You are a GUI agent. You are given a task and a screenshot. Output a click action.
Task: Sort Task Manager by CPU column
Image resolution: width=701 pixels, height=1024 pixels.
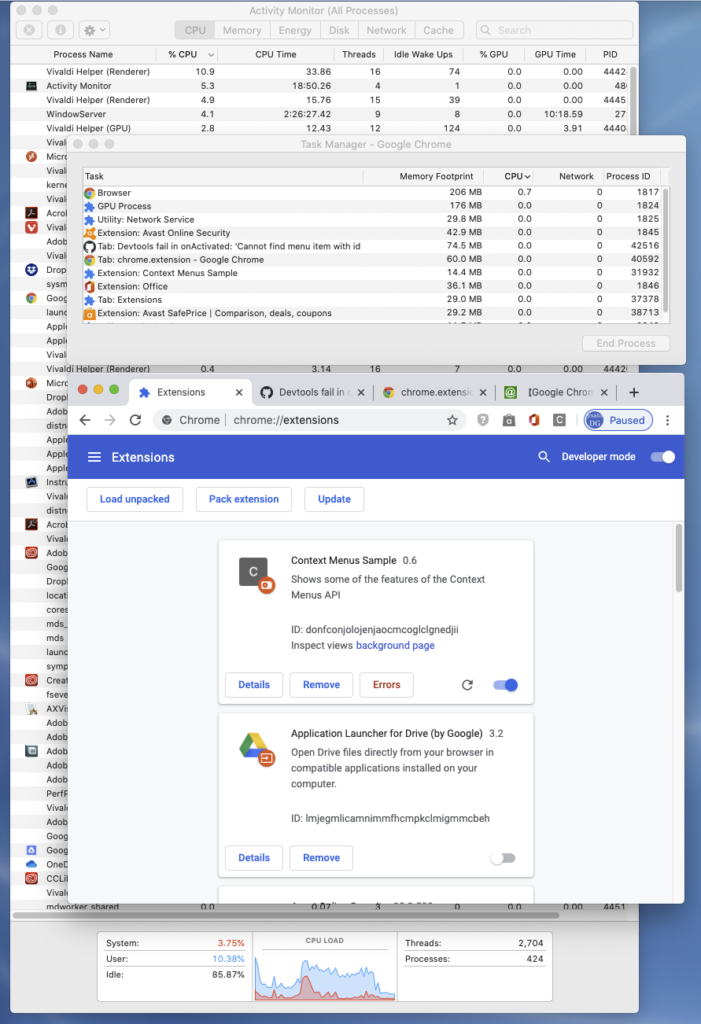click(x=517, y=176)
